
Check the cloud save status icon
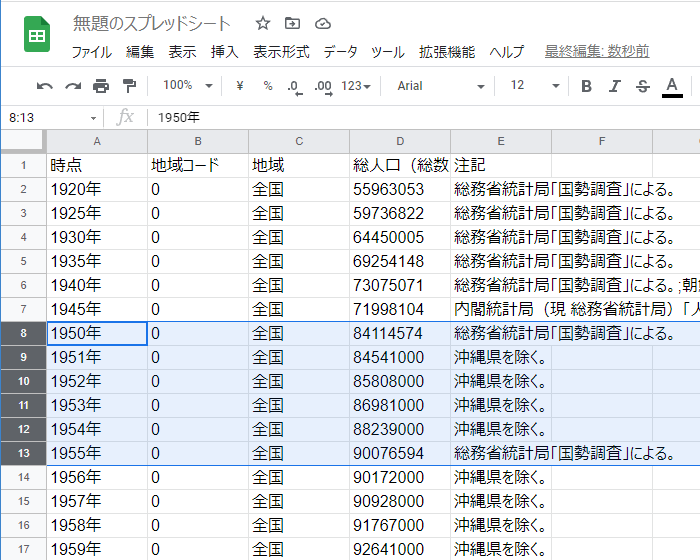tap(323, 23)
